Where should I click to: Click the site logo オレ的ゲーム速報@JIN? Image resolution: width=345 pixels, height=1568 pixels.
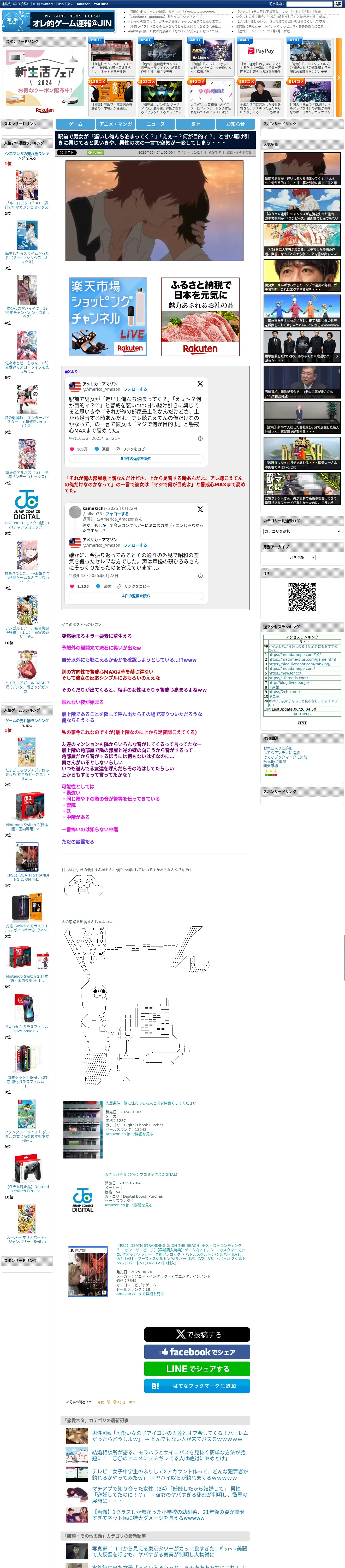click(x=59, y=21)
